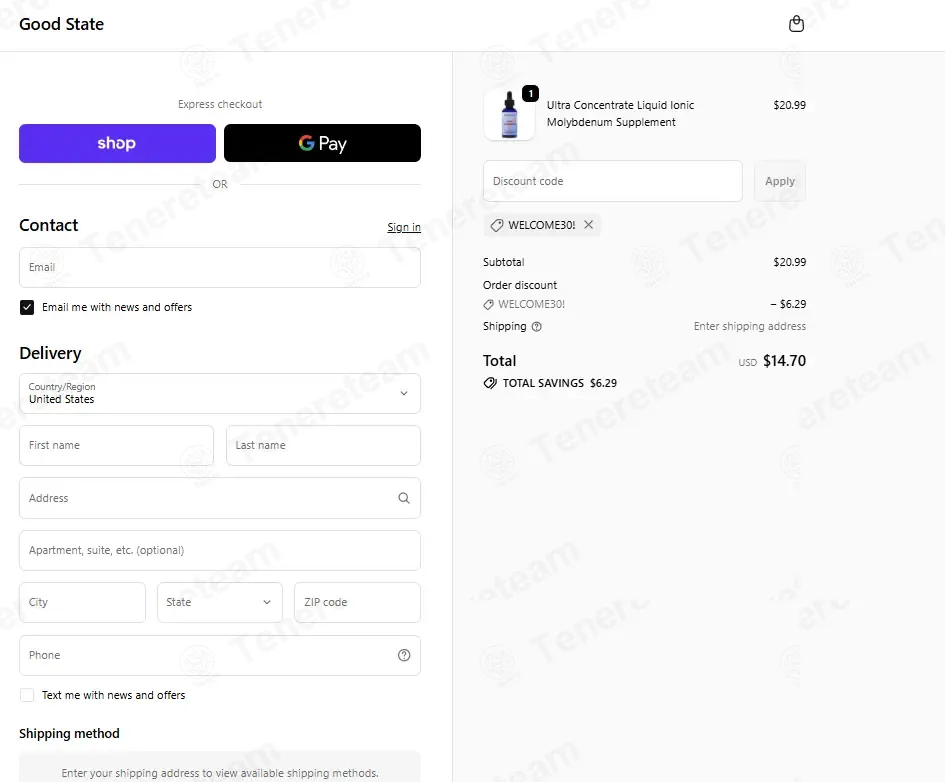945x782 pixels.
Task: Click the Molybdenum Supplement product thumbnail
Action: (509, 114)
